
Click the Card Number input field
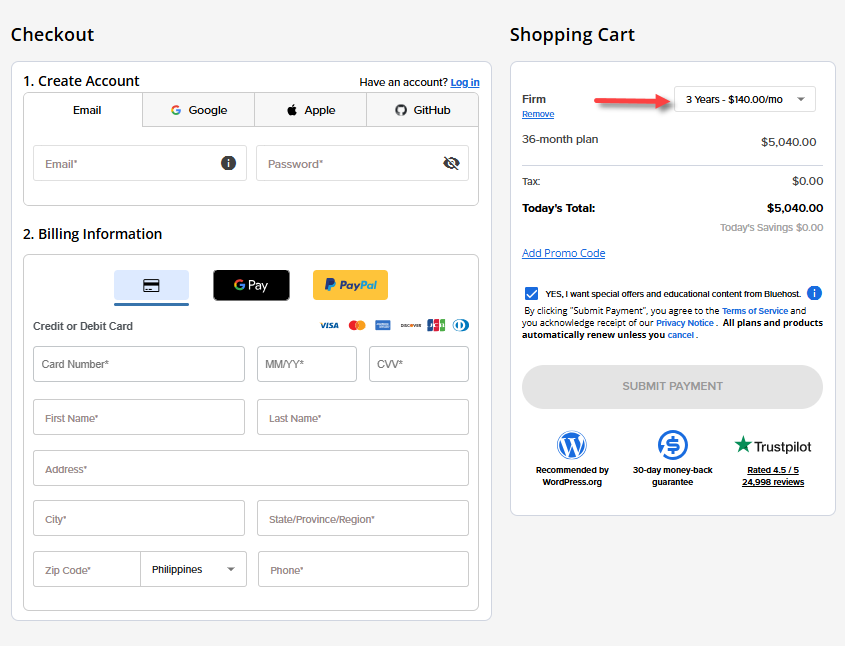click(x=138, y=364)
